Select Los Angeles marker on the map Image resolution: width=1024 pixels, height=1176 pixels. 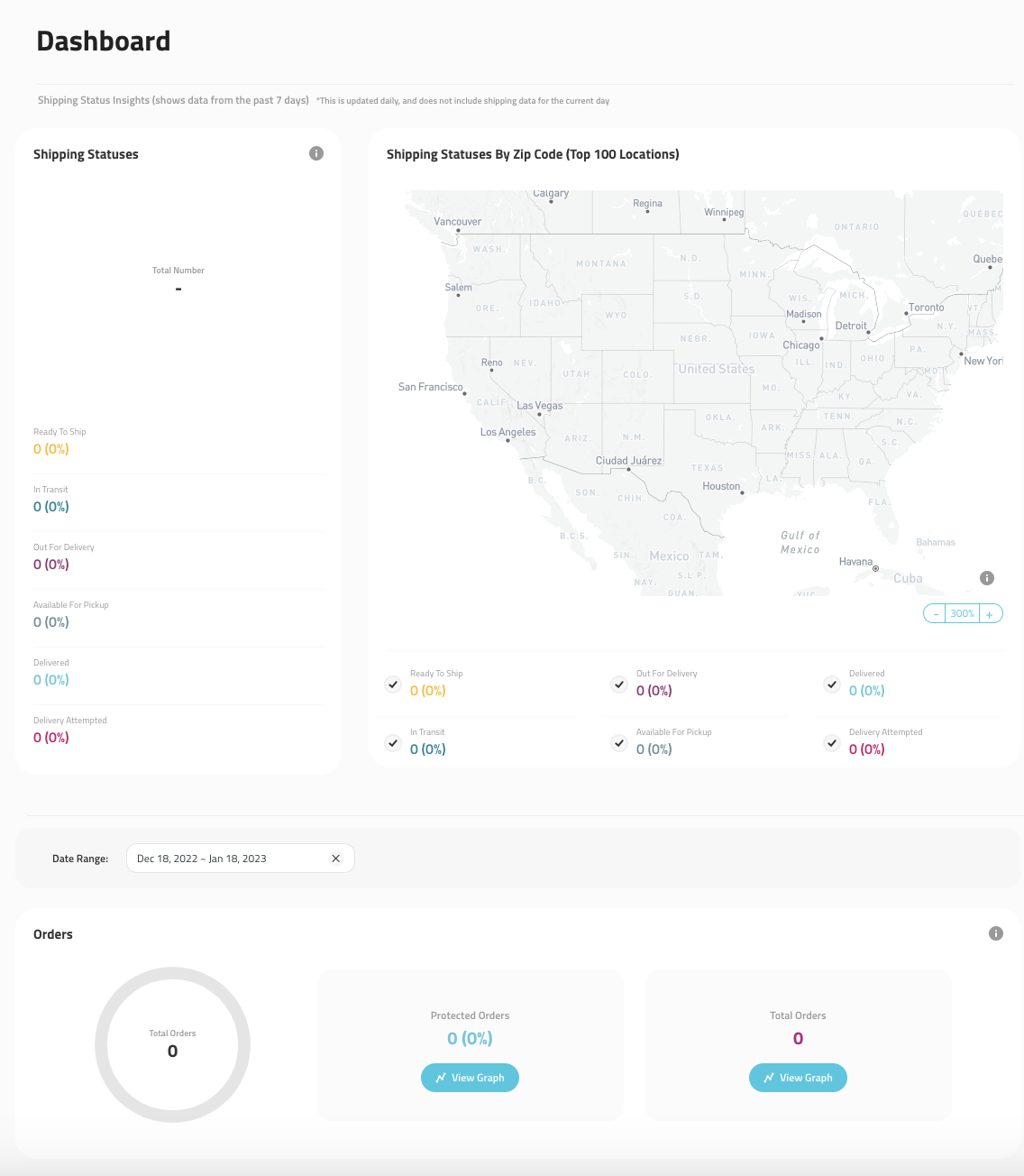[508, 440]
